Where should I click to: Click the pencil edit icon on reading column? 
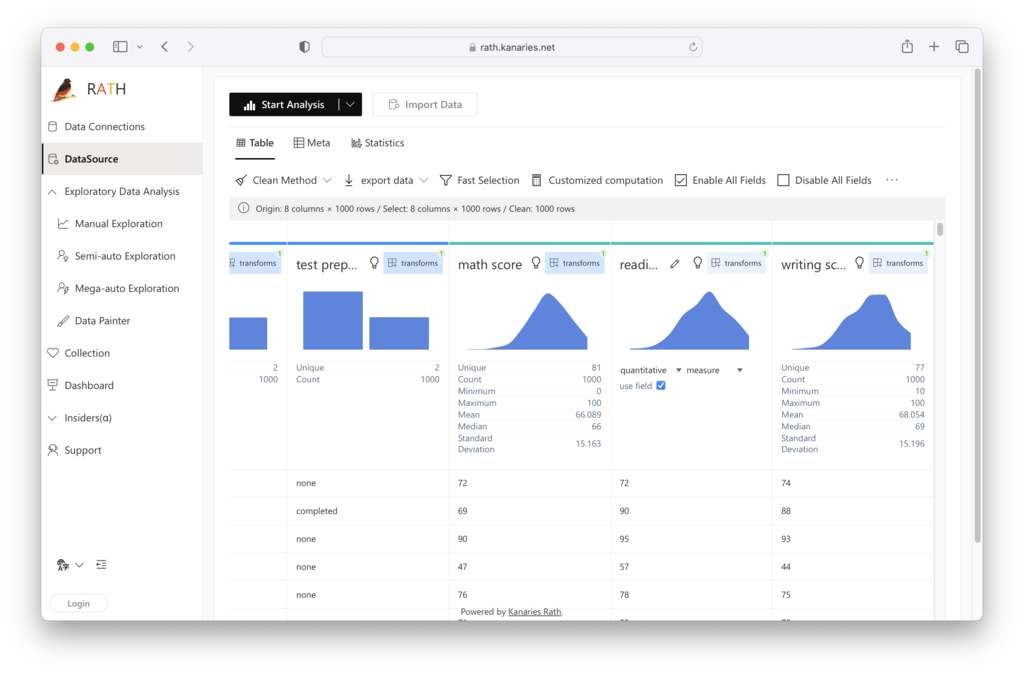[x=675, y=263]
